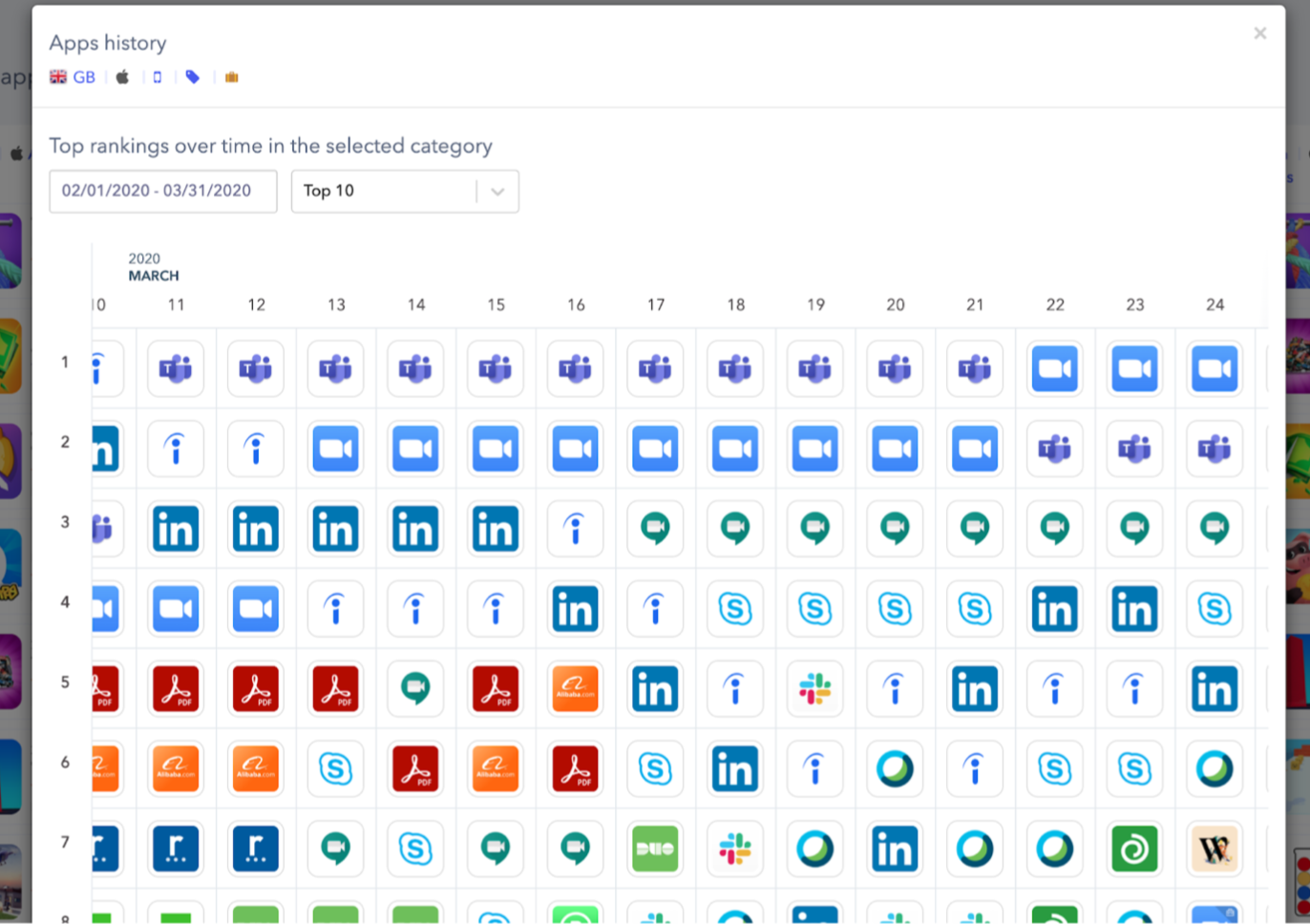The image size is (1310, 924).
Task: Click the UK flag icon beside GB
Action: pyautogui.click(x=57, y=76)
